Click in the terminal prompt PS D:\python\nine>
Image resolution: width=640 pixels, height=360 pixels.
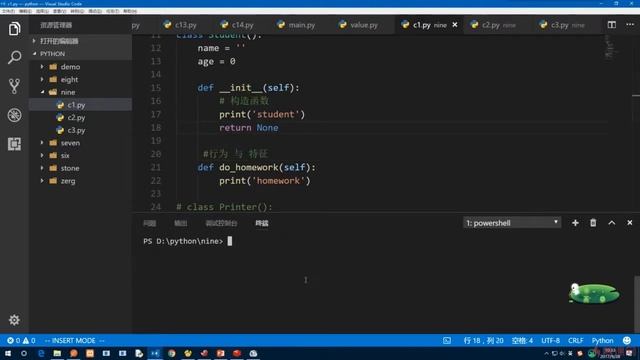[x=183, y=241]
